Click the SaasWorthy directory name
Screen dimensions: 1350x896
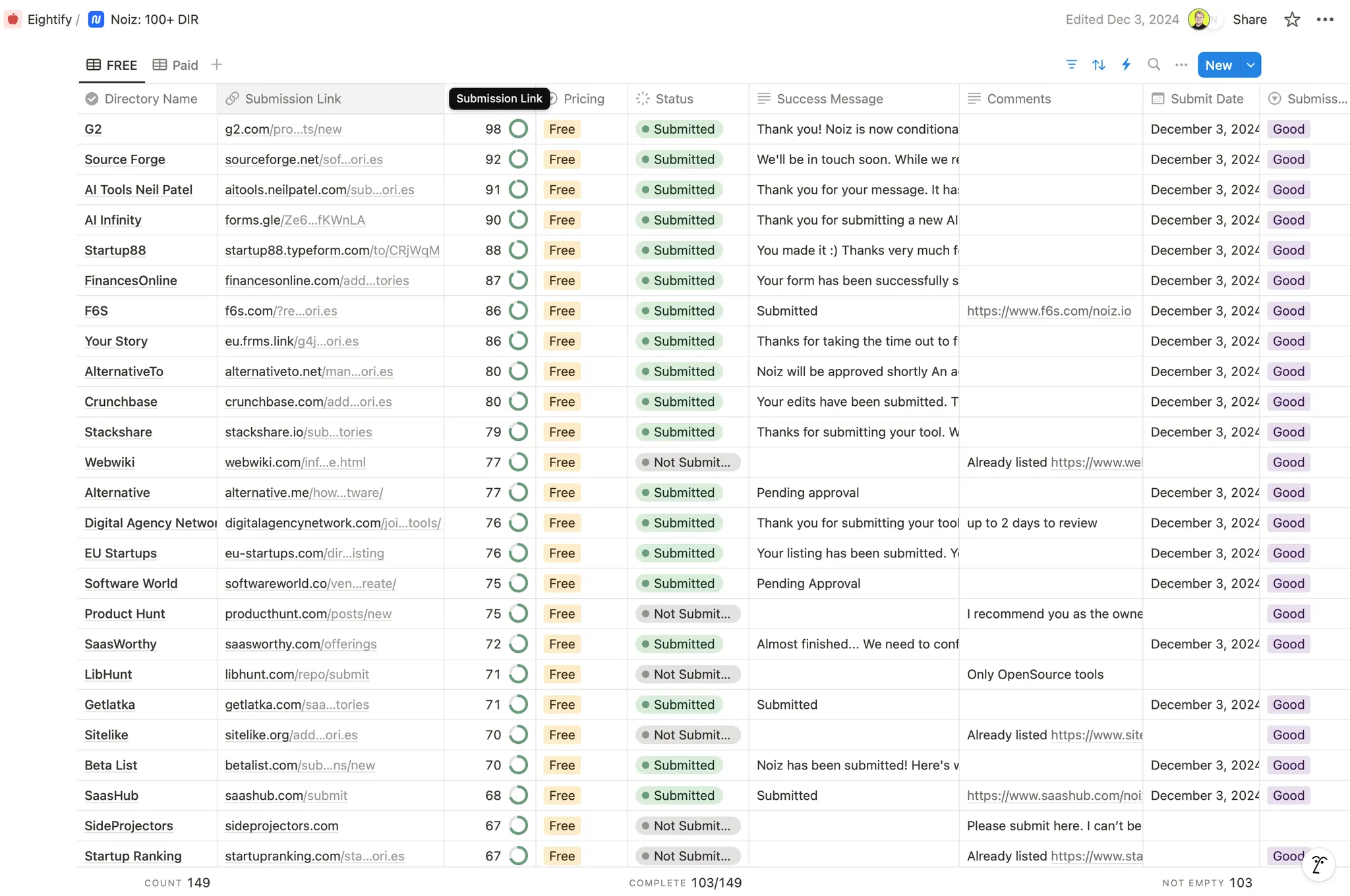point(120,644)
